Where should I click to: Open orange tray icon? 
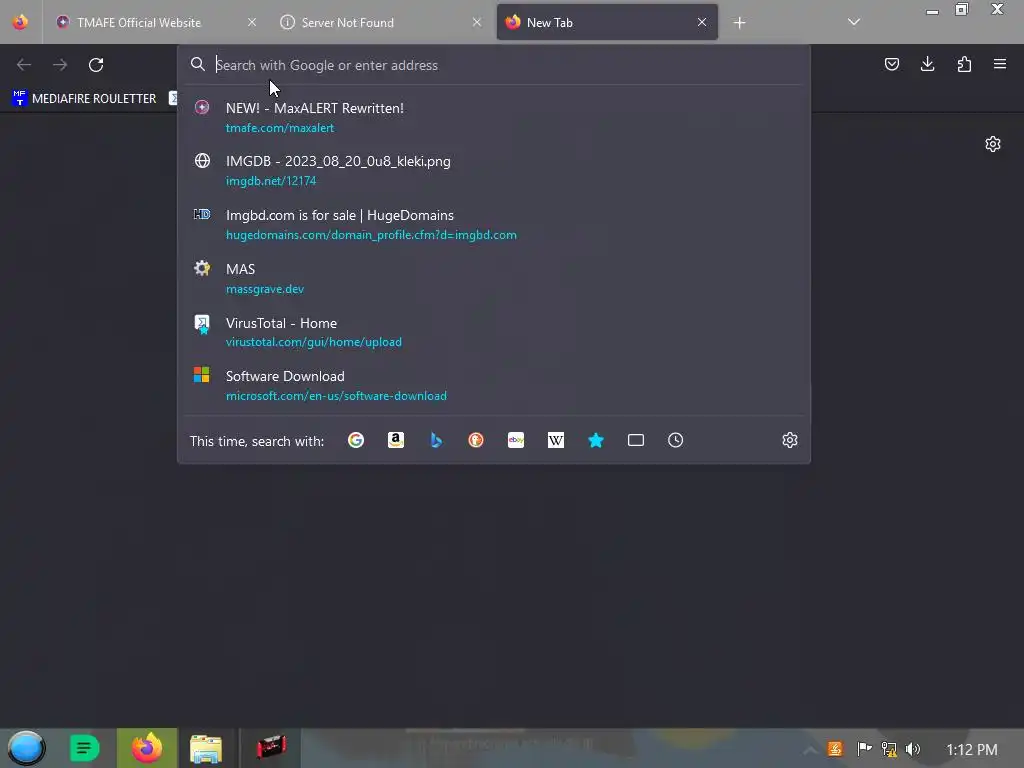(835, 748)
